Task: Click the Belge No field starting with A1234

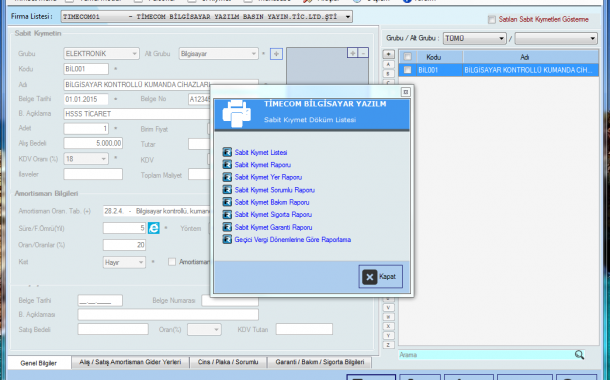Action: click(200, 100)
